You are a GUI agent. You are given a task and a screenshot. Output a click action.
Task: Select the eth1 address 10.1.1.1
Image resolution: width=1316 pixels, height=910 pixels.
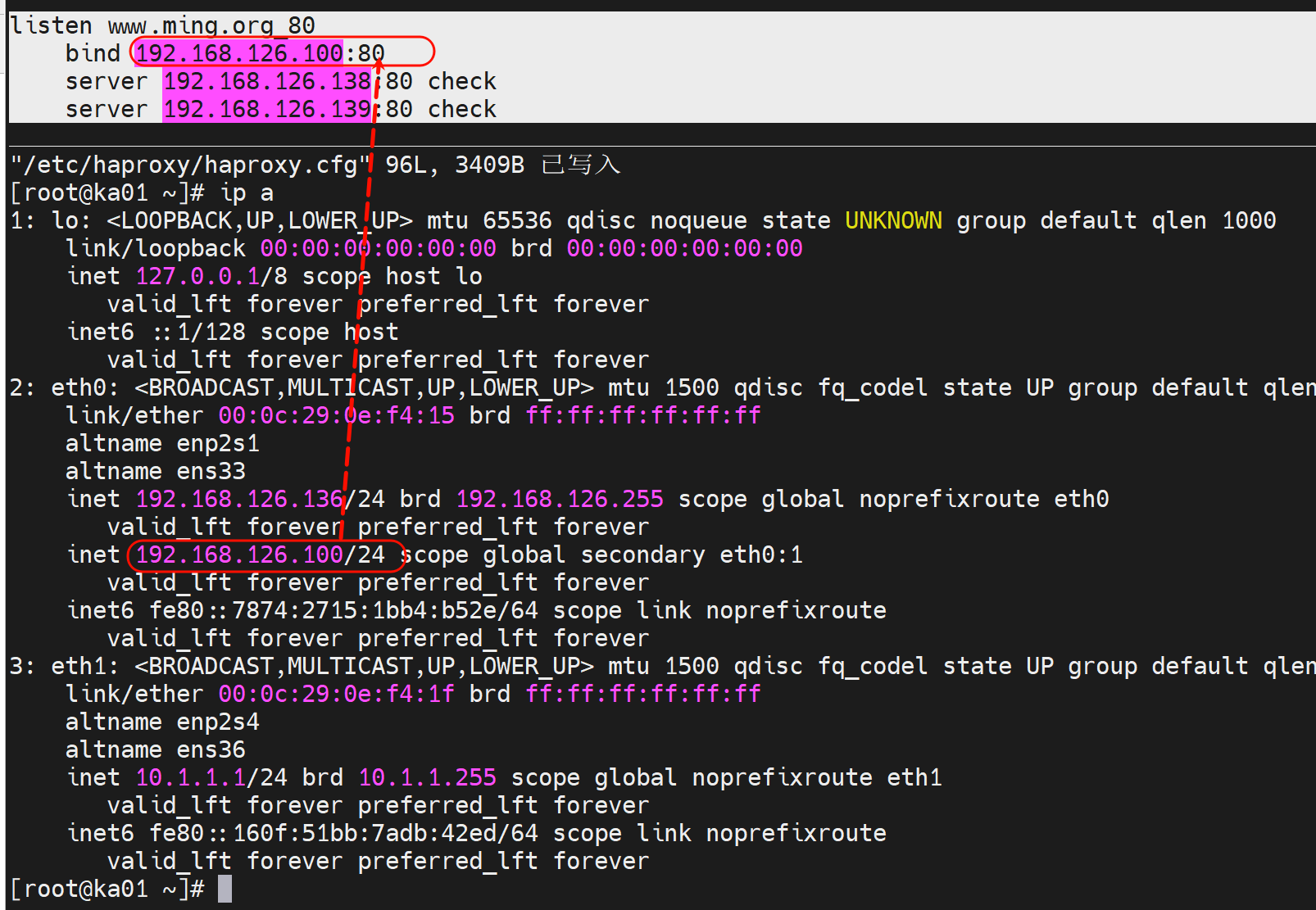coord(190,777)
